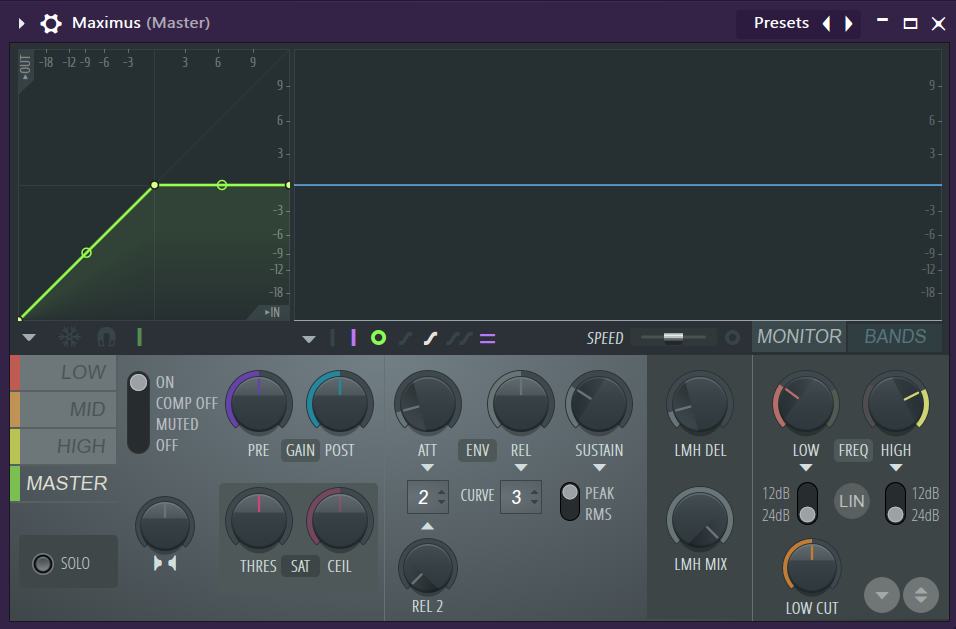Toggle the double curve icon

point(459,338)
